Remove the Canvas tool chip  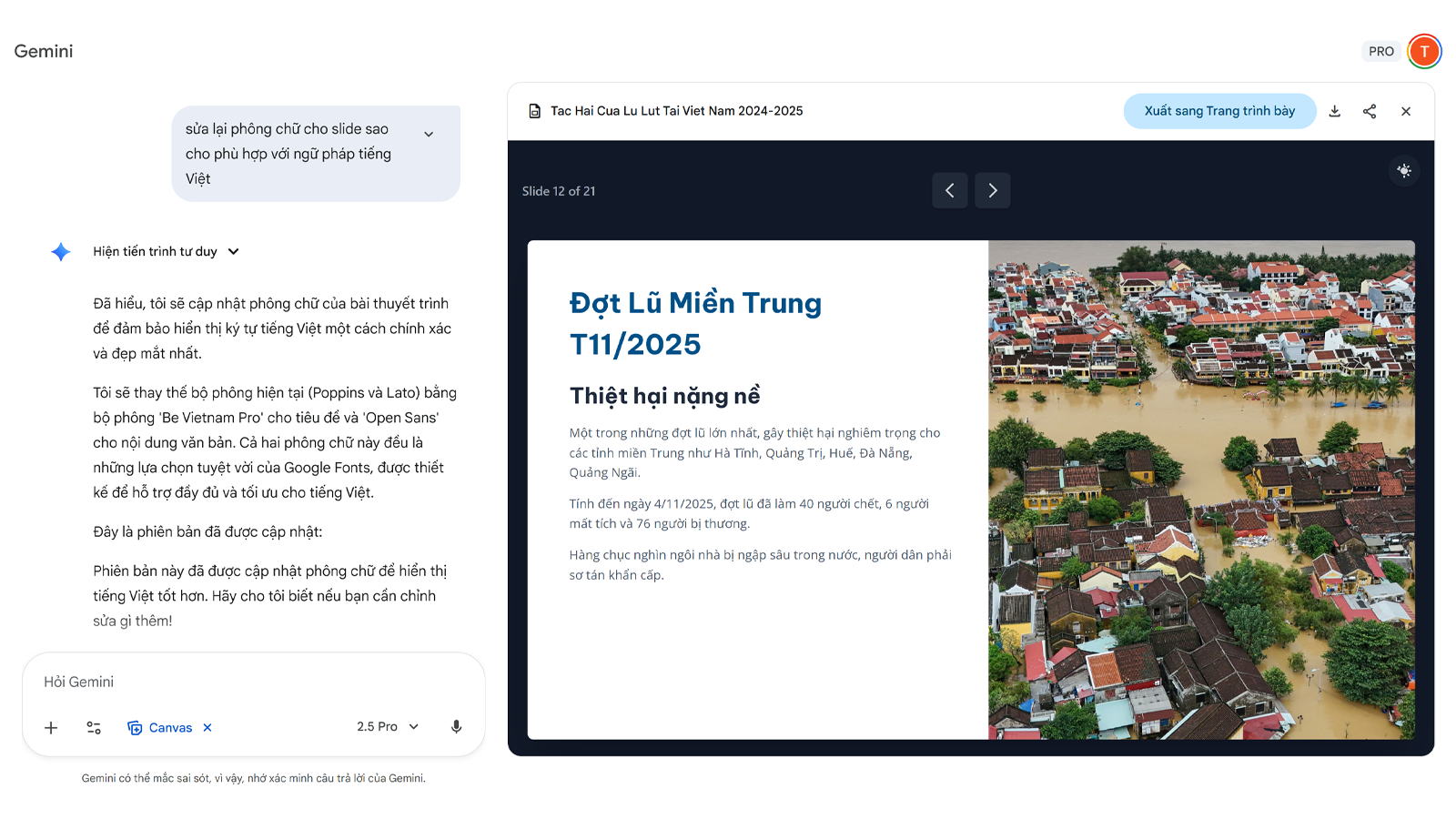pyautogui.click(x=207, y=727)
